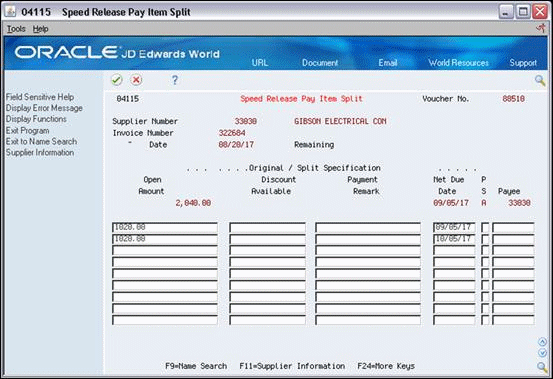
Task: Open the Document banner link
Action: (320, 63)
